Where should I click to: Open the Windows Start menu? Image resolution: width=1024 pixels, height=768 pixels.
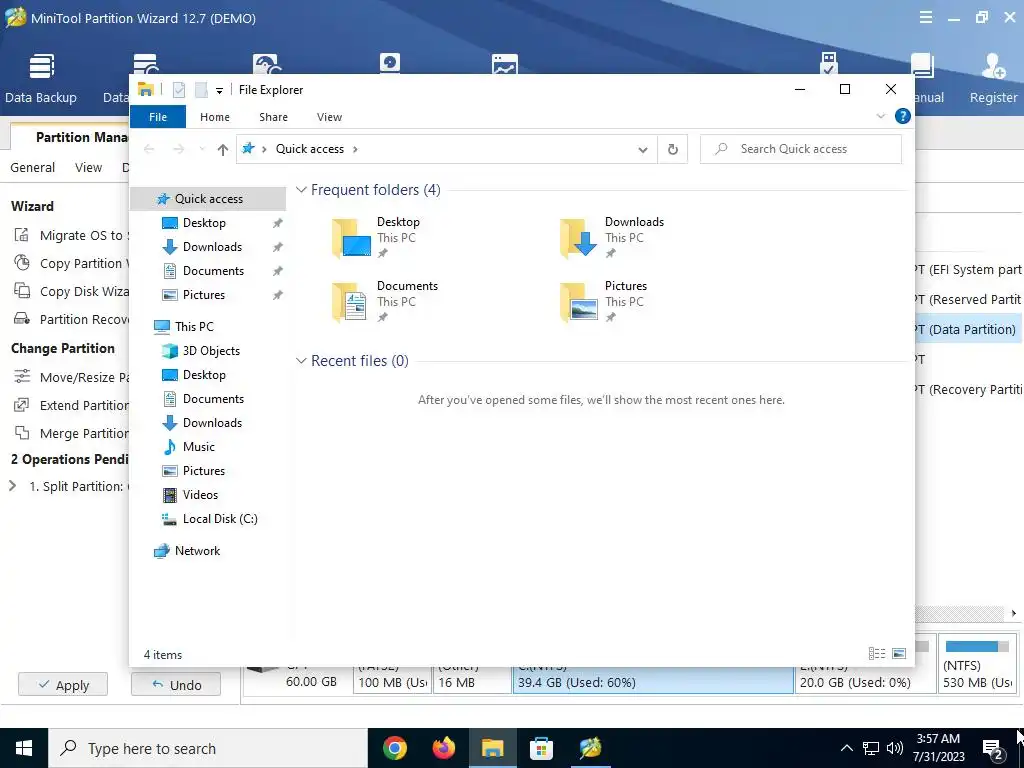24,748
